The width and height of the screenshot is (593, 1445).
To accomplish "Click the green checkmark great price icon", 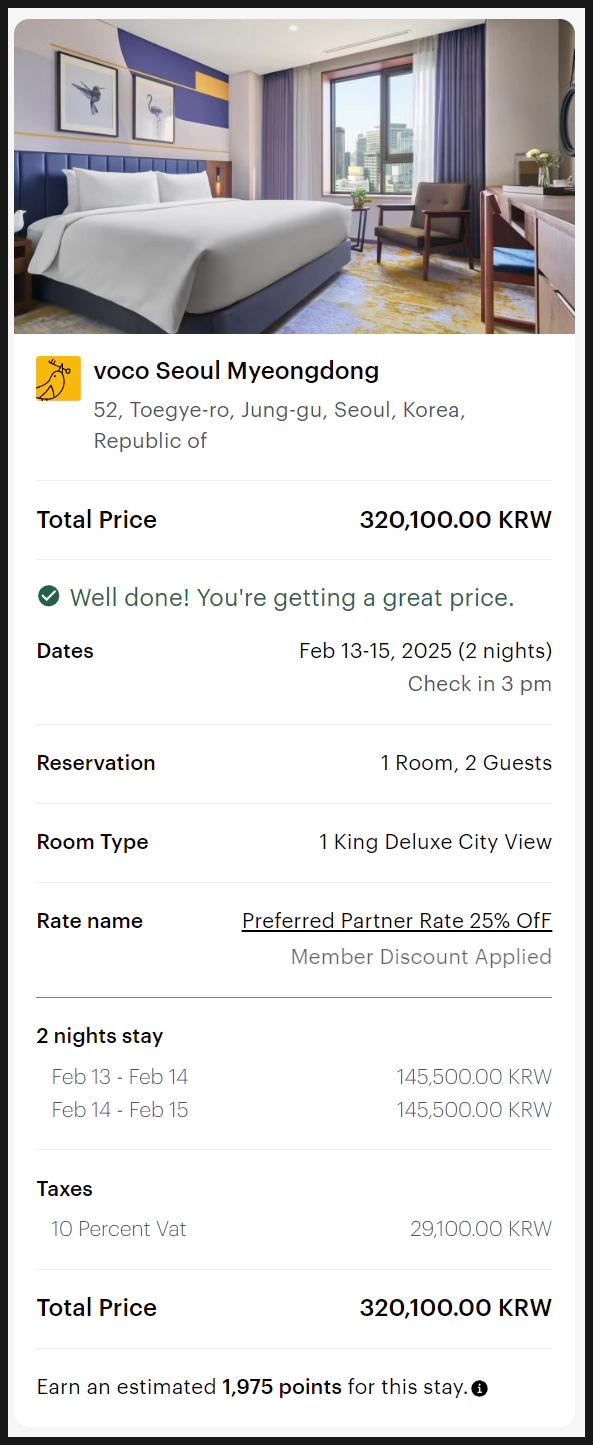I will point(48,597).
